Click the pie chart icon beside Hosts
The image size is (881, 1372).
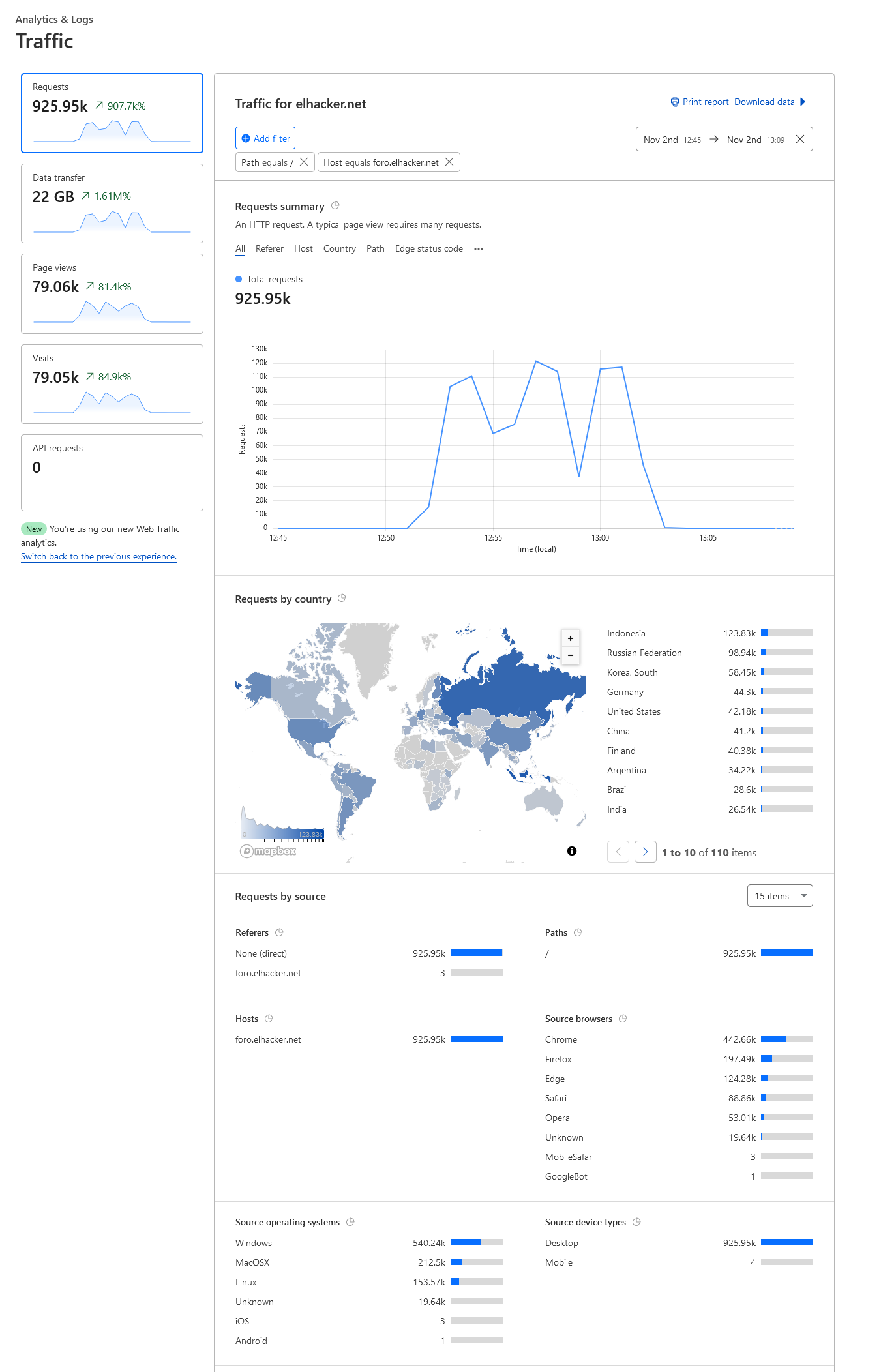point(269,1019)
